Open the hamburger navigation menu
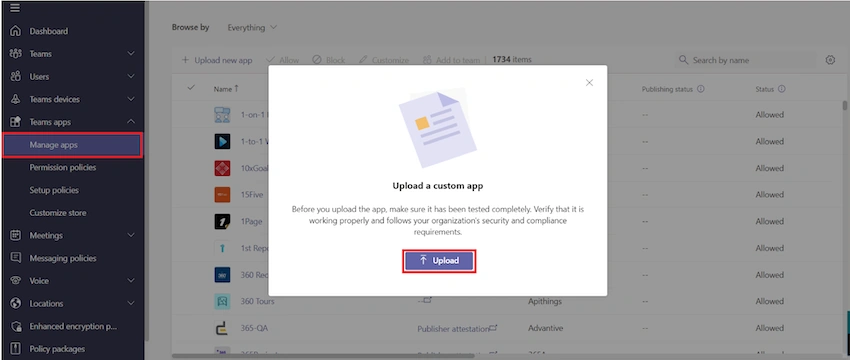Screen dimensions: 850x360 (15, 8)
